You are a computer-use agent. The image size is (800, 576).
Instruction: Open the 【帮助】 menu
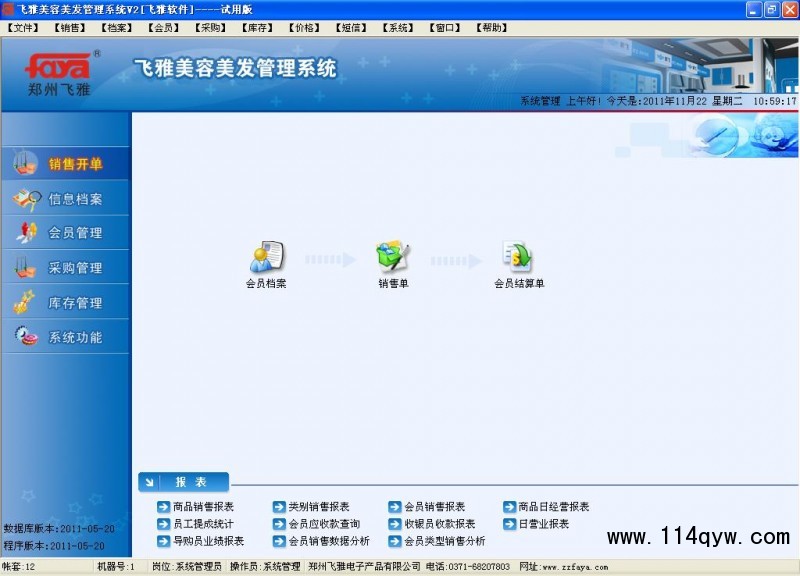click(492, 28)
